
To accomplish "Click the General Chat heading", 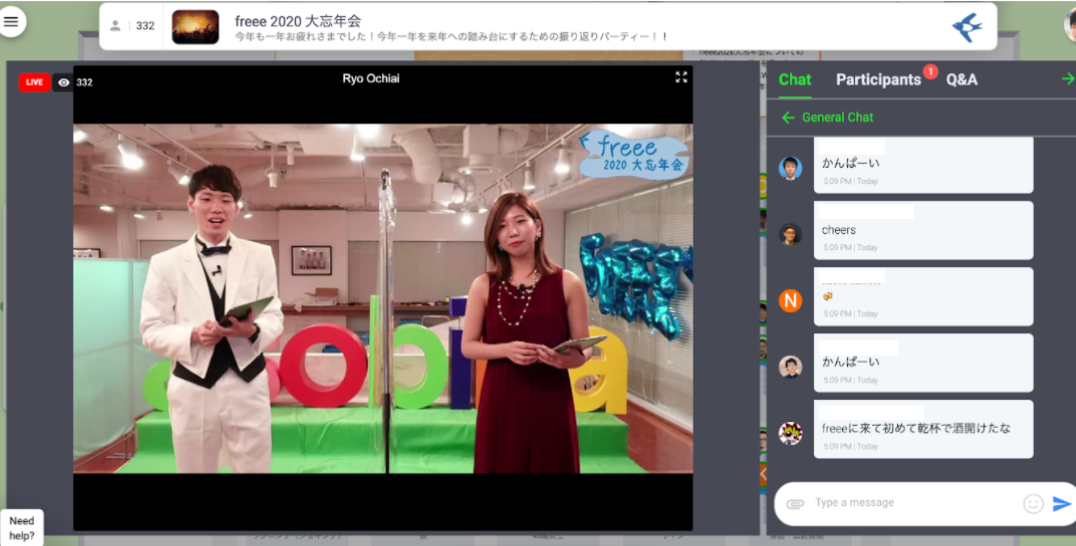I will click(x=837, y=117).
